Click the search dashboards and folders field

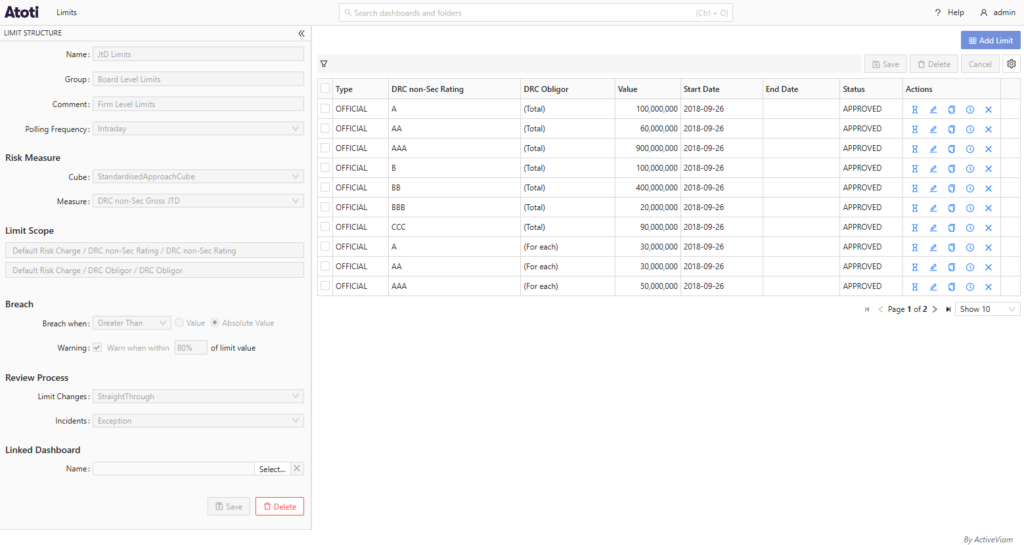pyautogui.click(x=536, y=12)
